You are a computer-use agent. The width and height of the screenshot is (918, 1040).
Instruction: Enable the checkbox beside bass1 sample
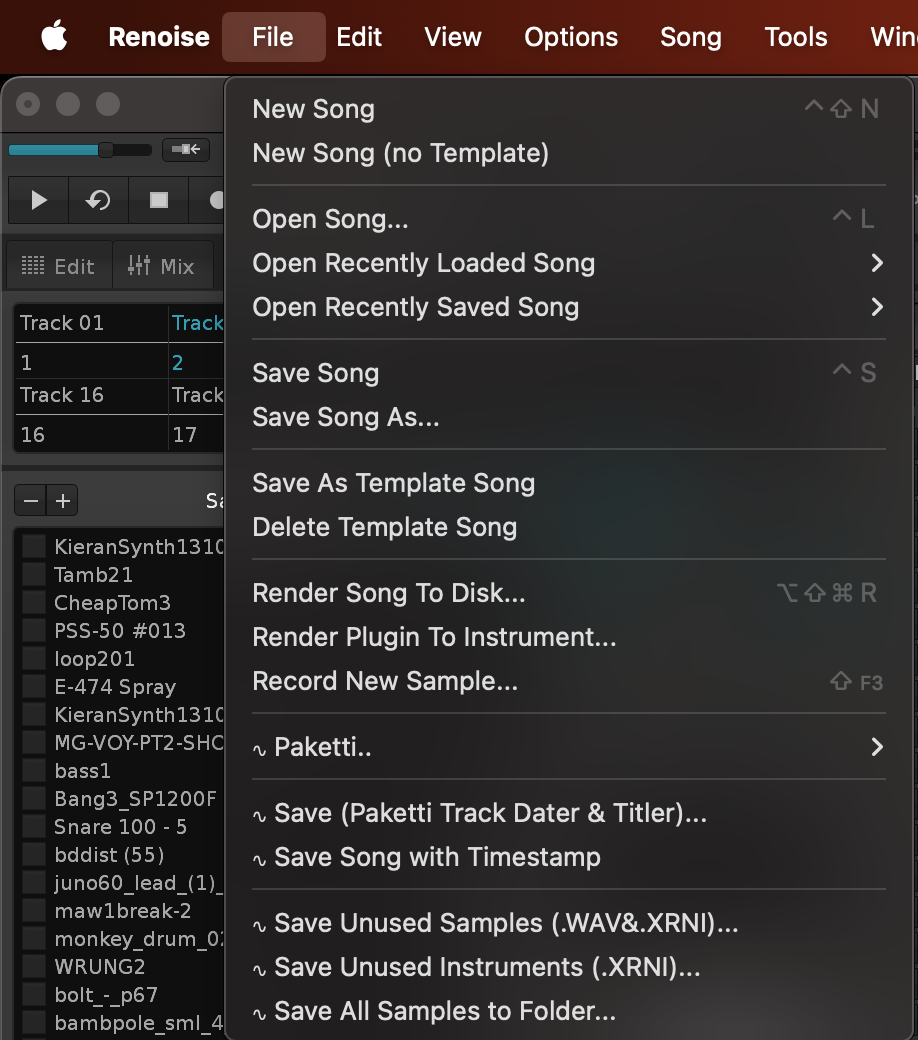point(35,771)
